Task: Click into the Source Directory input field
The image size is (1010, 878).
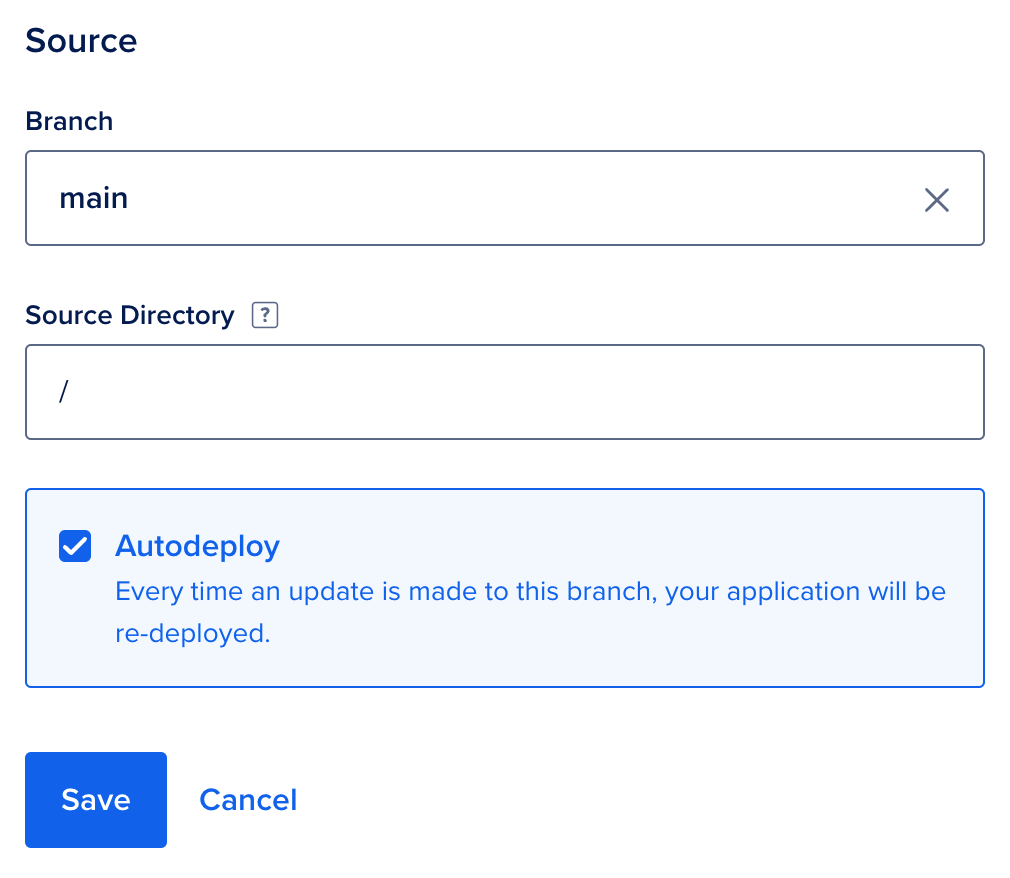Action: pyautogui.click(x=504, y=392)
